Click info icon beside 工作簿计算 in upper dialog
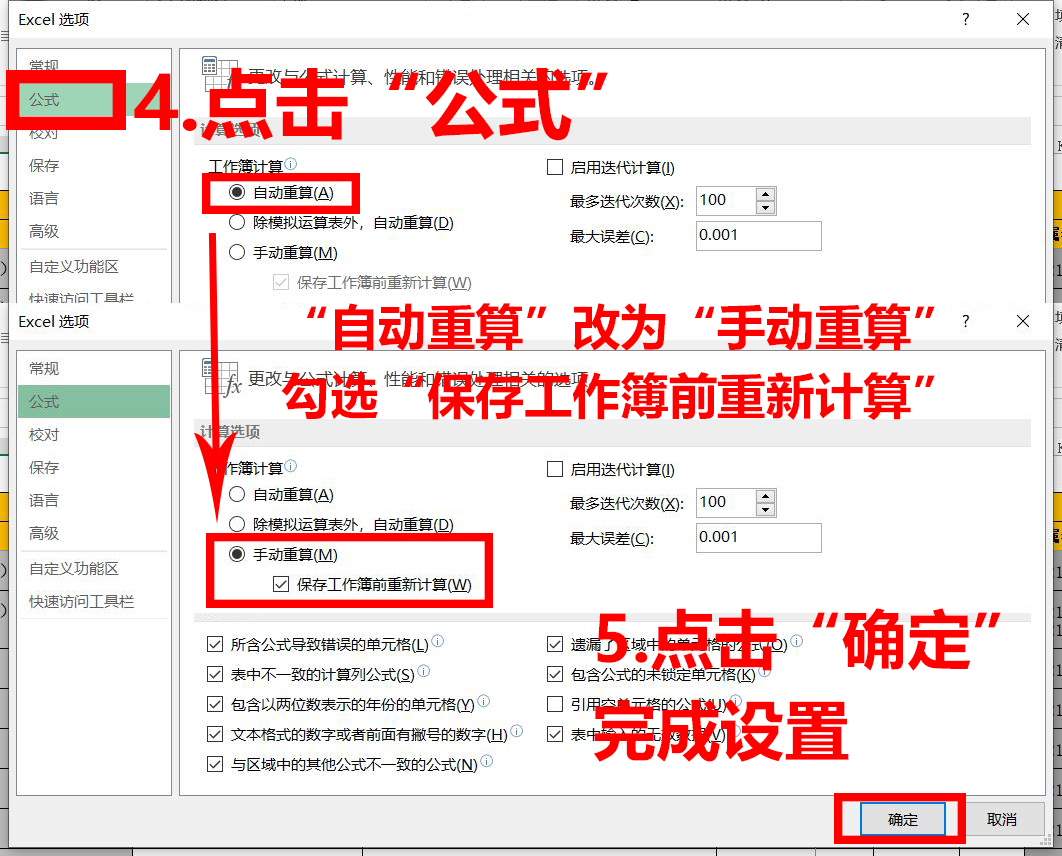1062x856 pixels. point(291,164)
